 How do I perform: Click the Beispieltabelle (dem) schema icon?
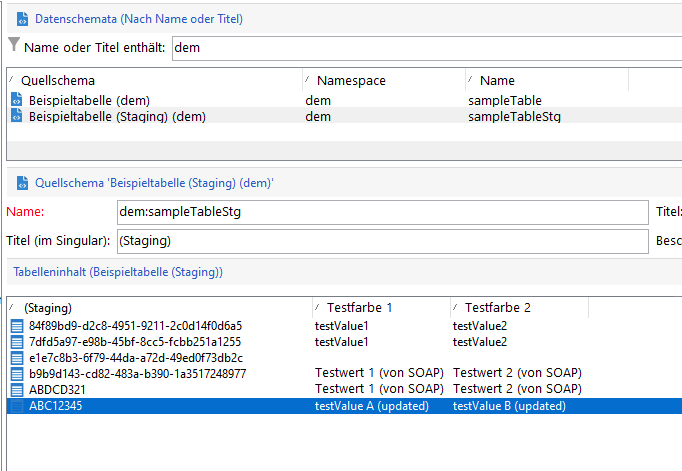coord(17,100)
